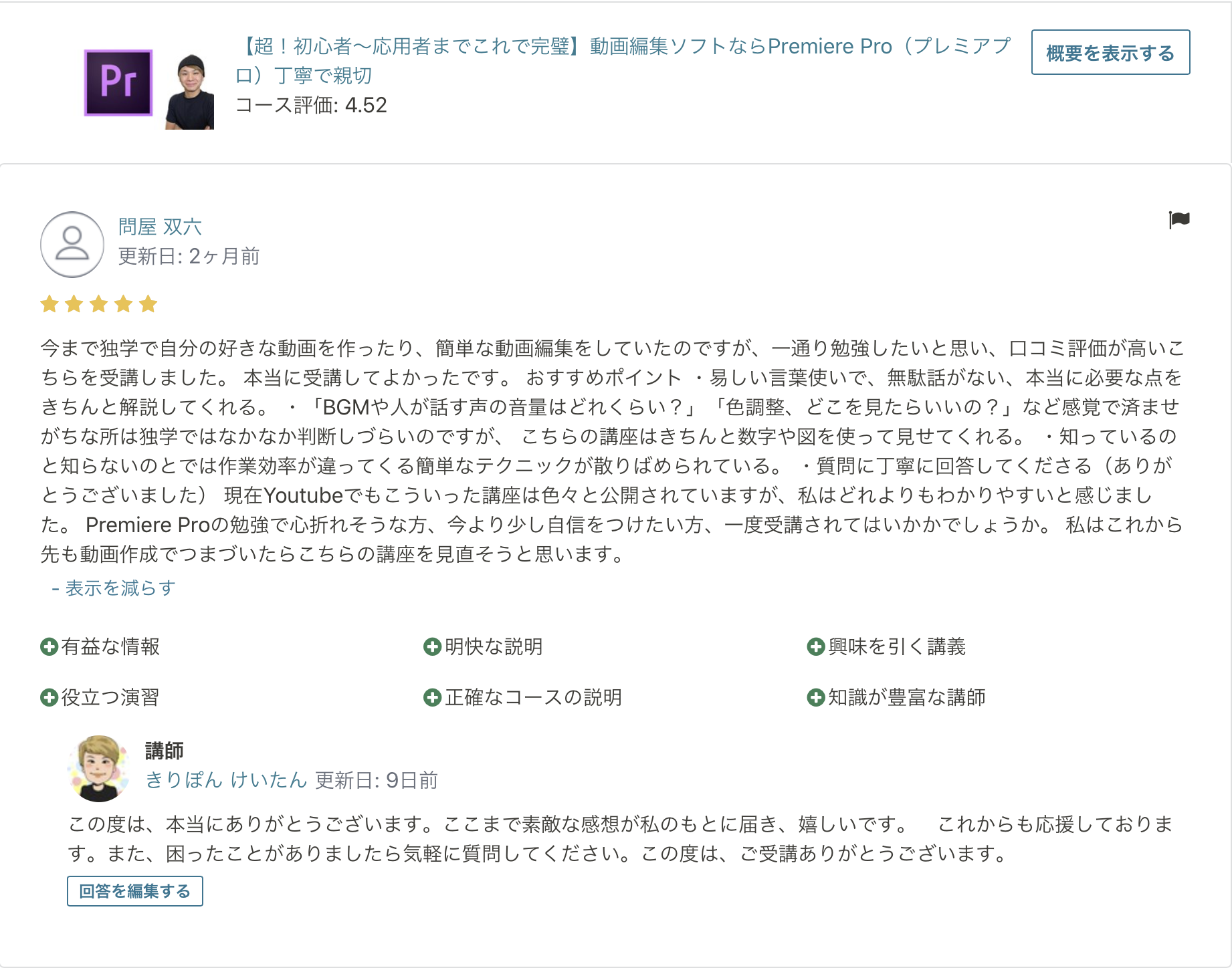This screenshot has width=1232, height=968.
Task: Click the plus icon beside 有益な情報
Action: 49,646
